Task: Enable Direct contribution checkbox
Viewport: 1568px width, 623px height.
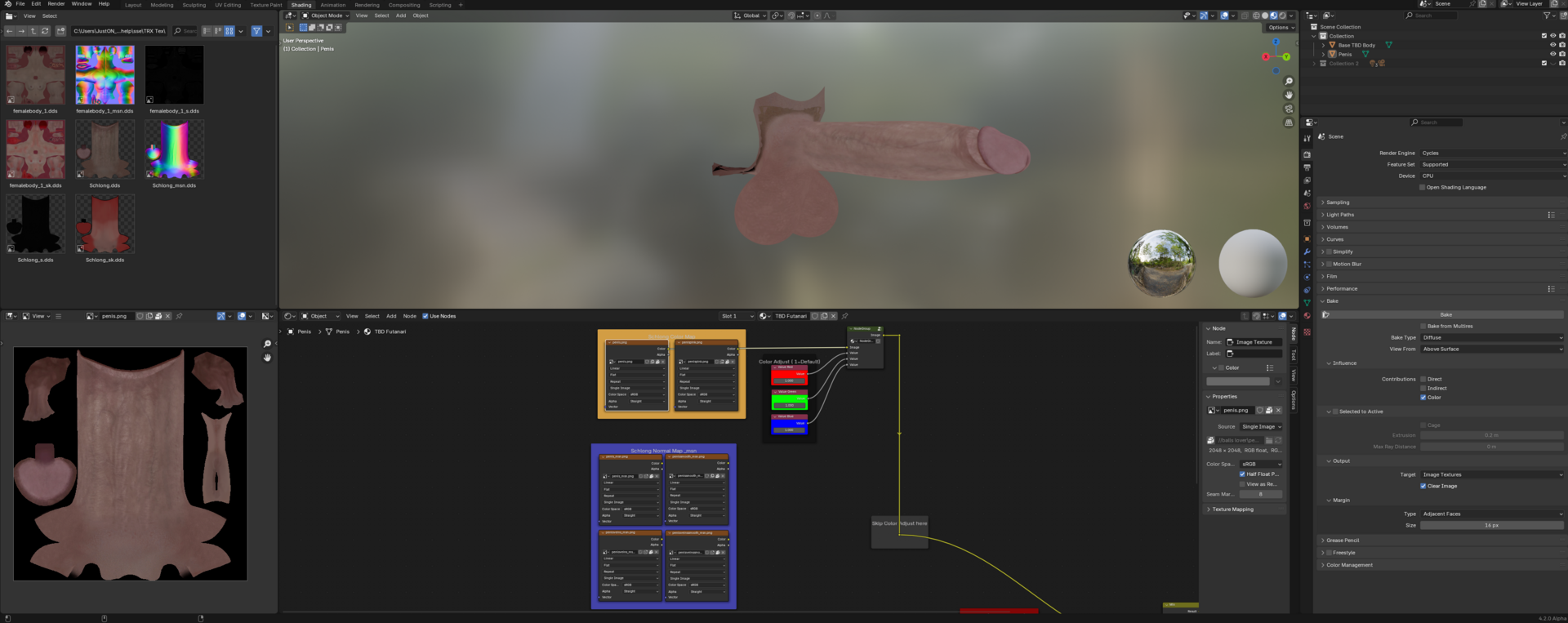Action: [x=1423, y=379]
